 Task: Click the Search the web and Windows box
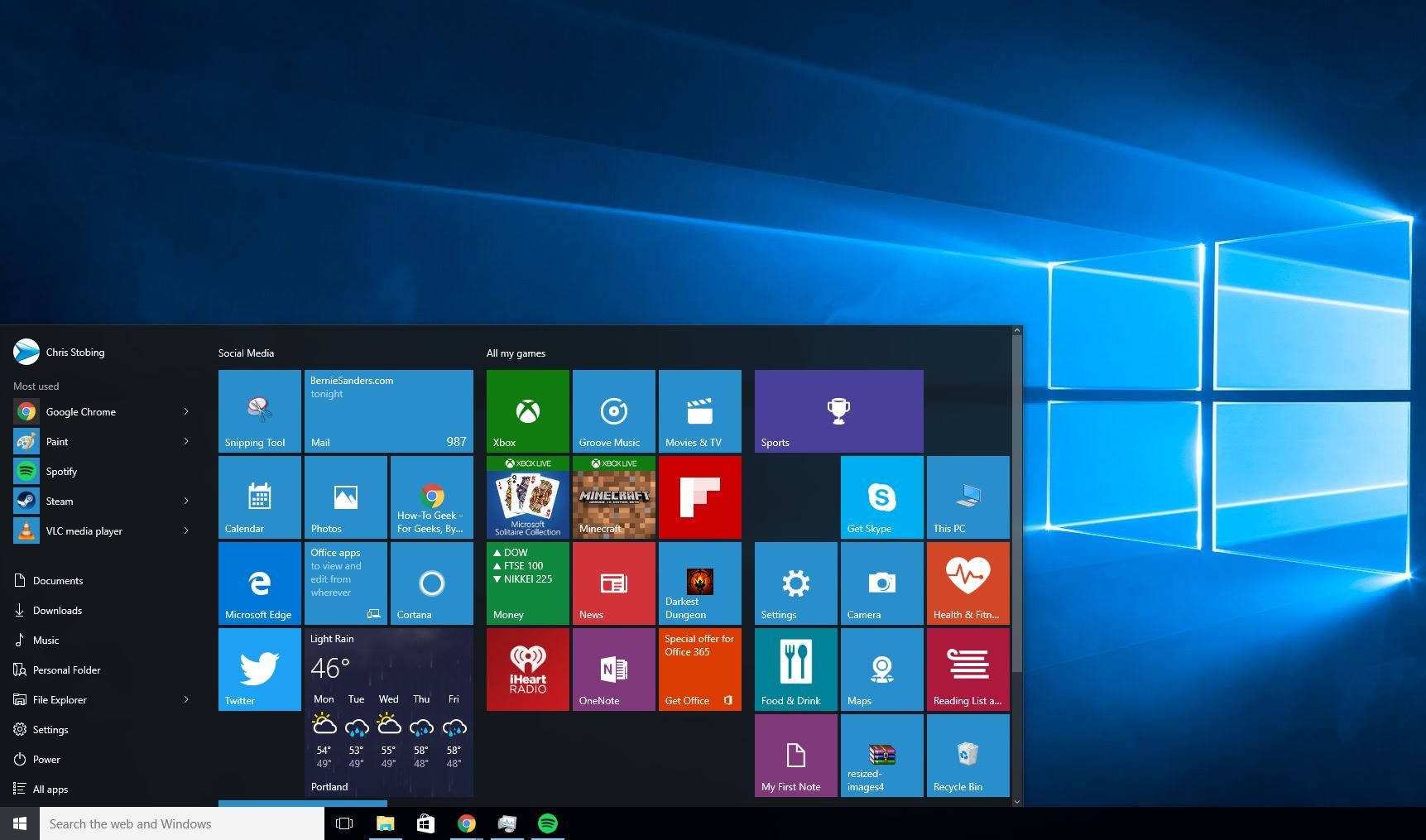pyautogui.click(x=182, y=823)
